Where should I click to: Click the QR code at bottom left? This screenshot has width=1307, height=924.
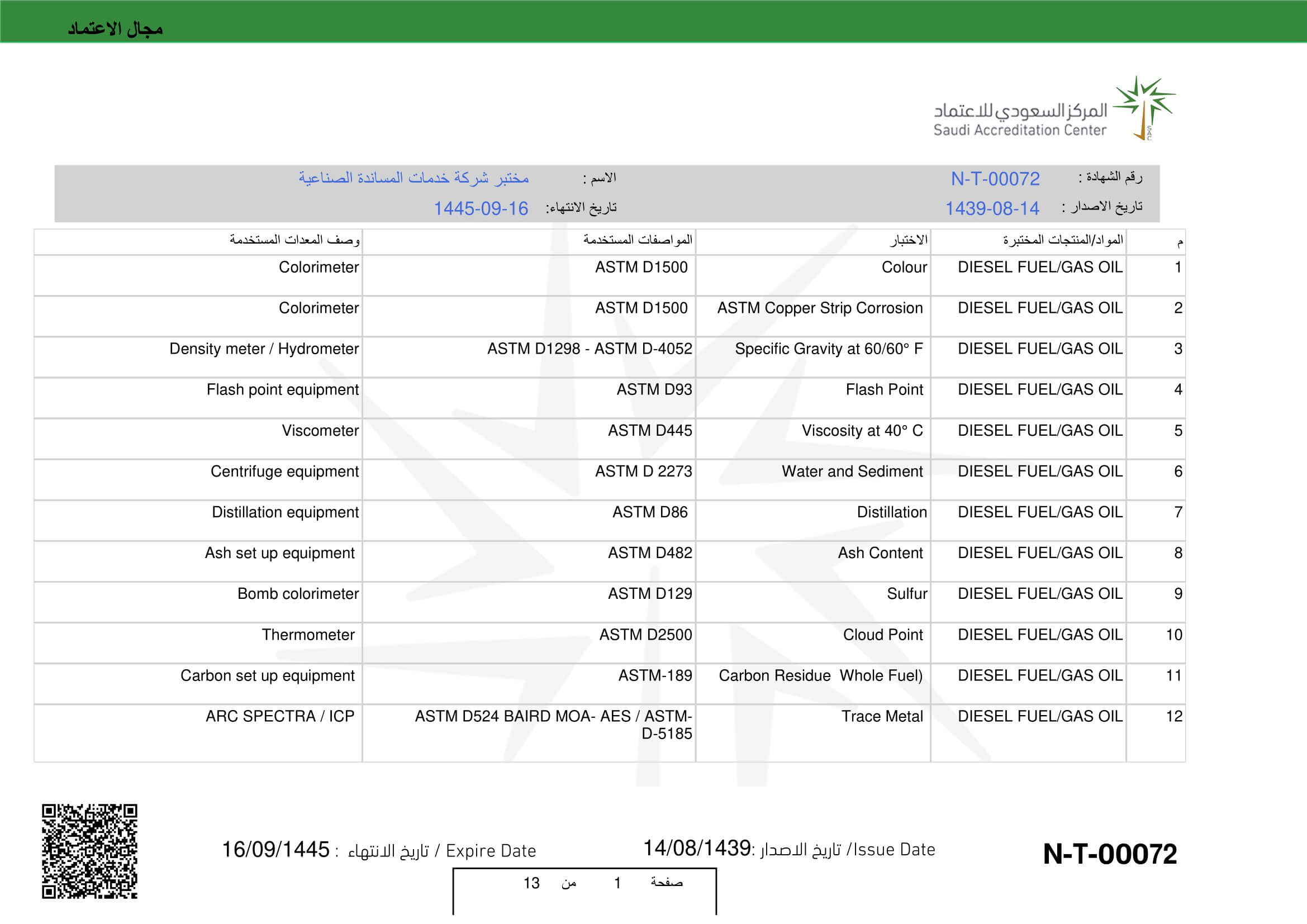pos(89,851)
